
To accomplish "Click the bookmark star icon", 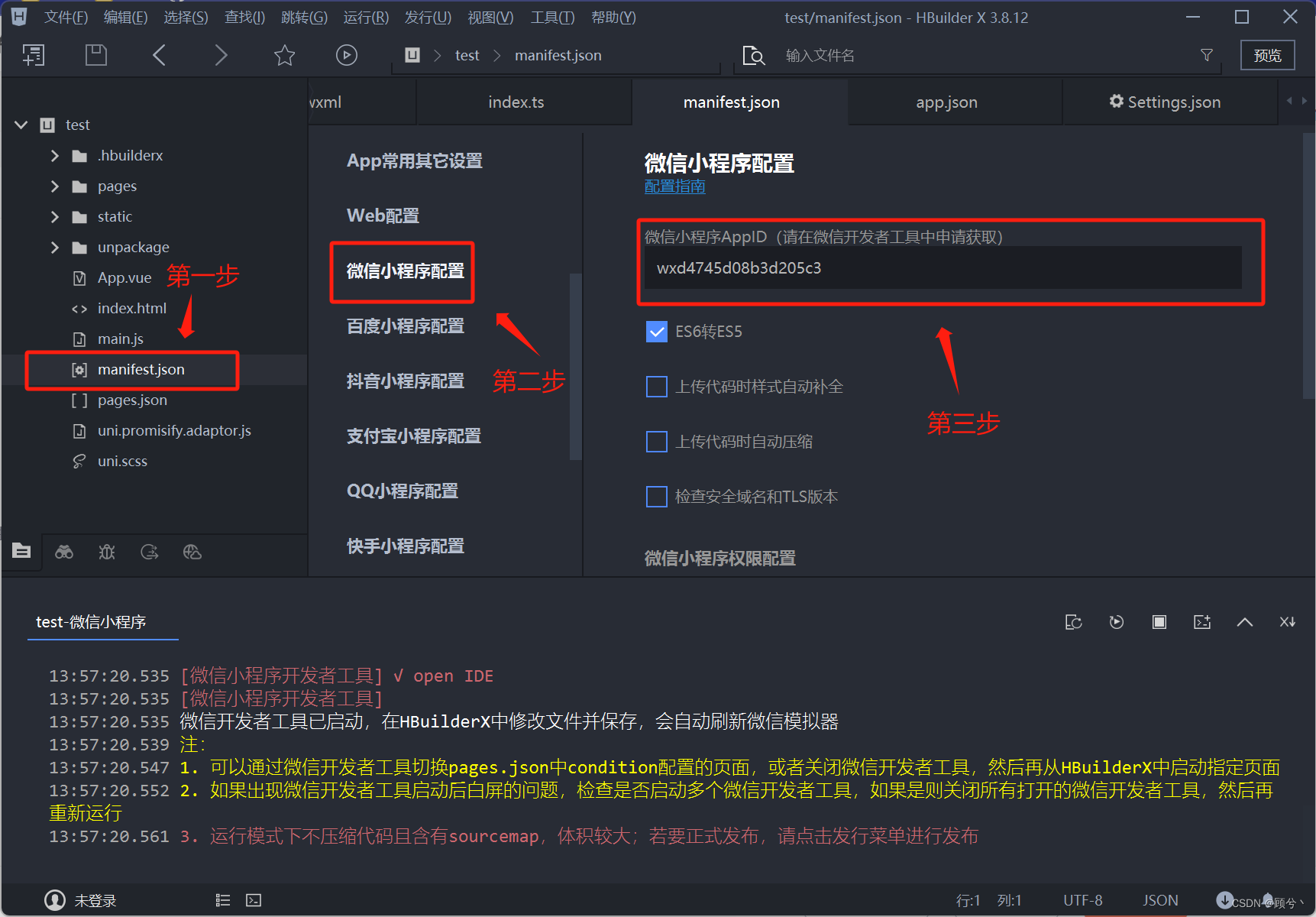I will [x=284, y=55].
